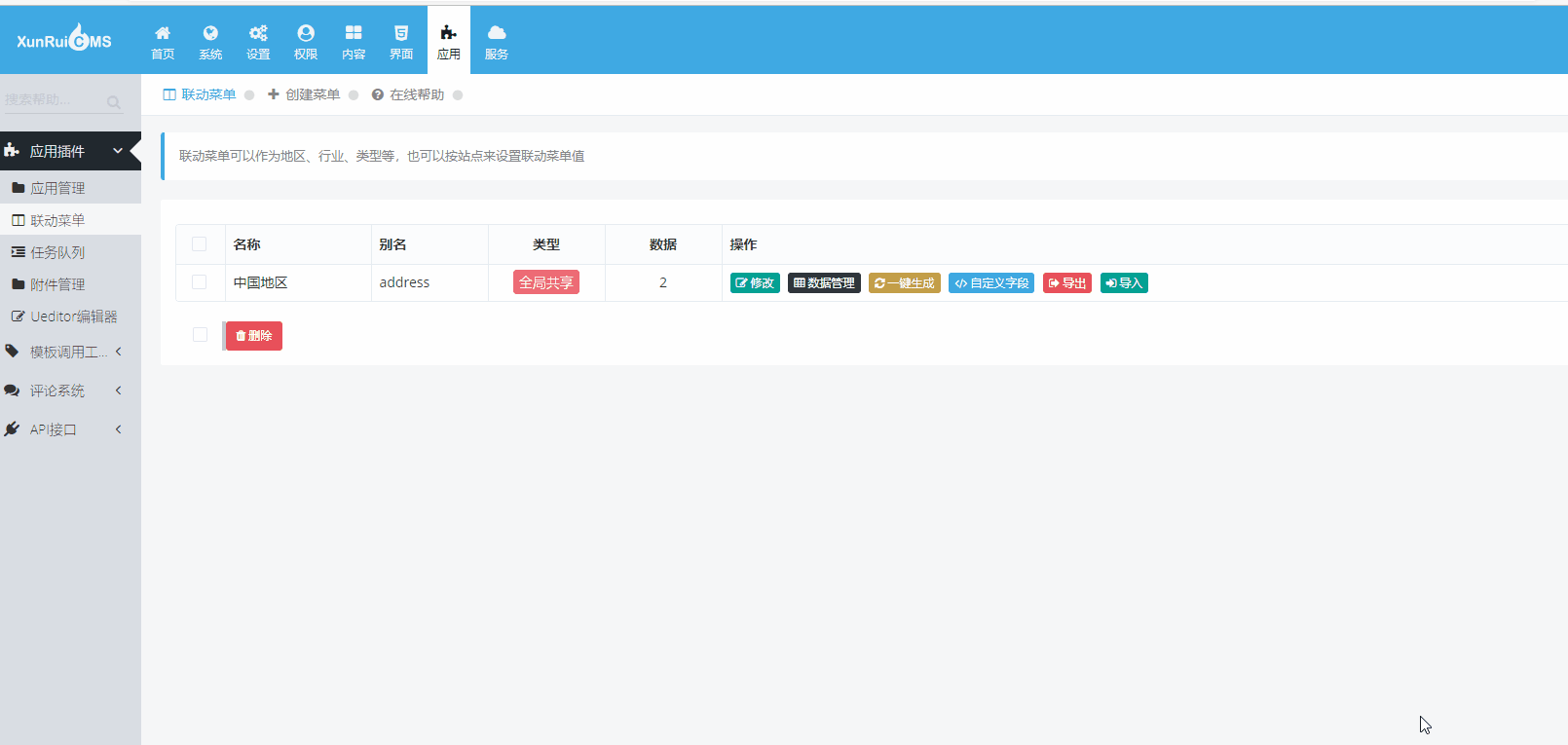Open the 内容 grid icon
Image resolution: width=1568 pixels, height=745 pixels.
[354, 33]
